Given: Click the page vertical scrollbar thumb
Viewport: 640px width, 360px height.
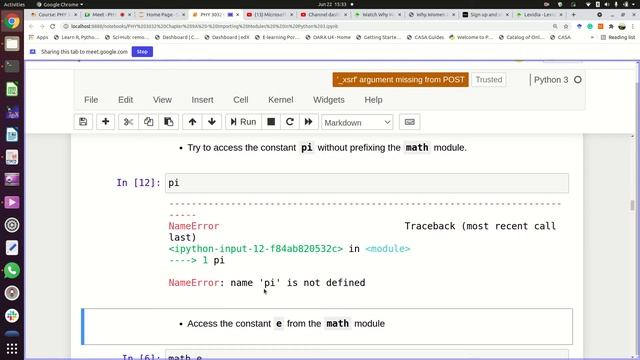Looking at the screenshot, I should tap(633, 205).
